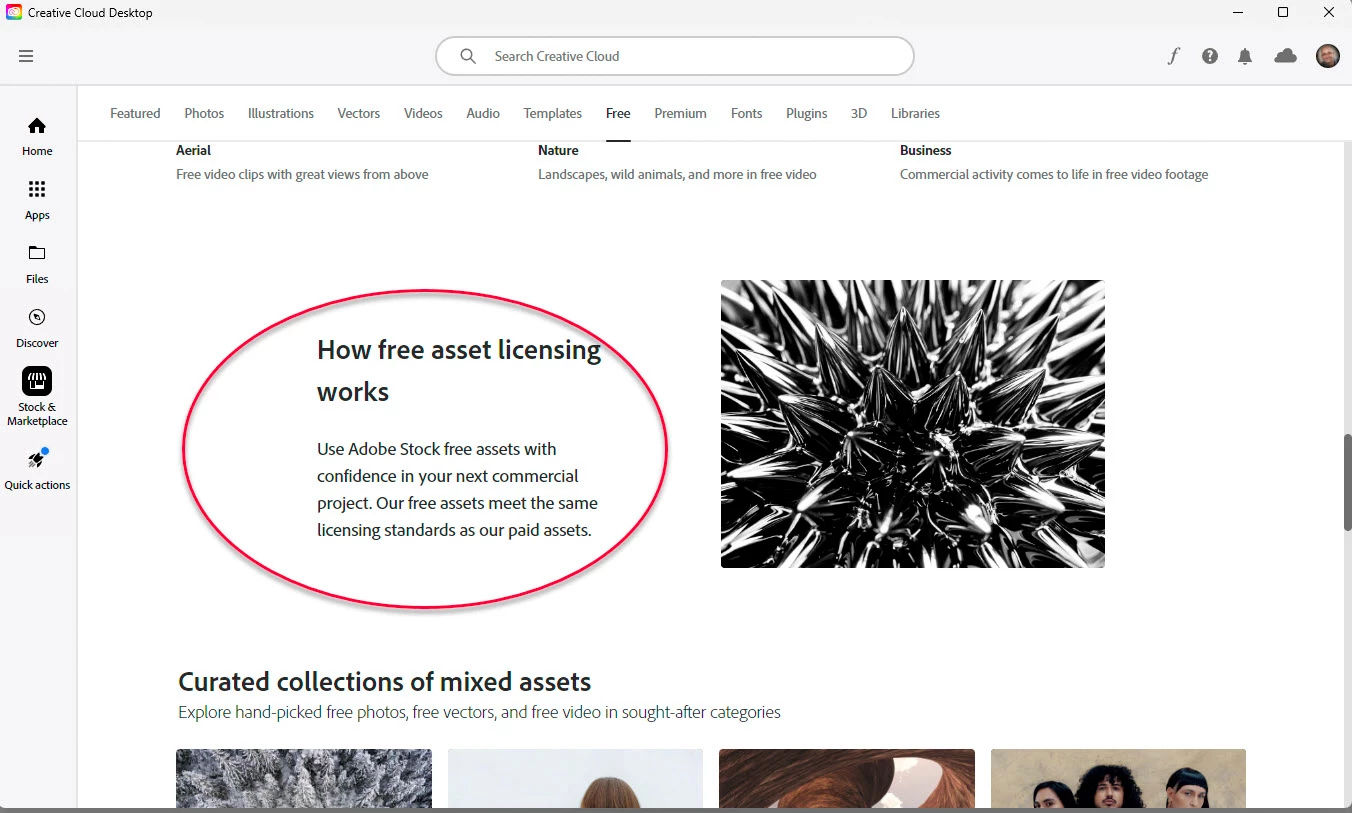Click the Explore hand-picked free photos subtitle
Screen dimensions: 1352x813
pos(479,713)
